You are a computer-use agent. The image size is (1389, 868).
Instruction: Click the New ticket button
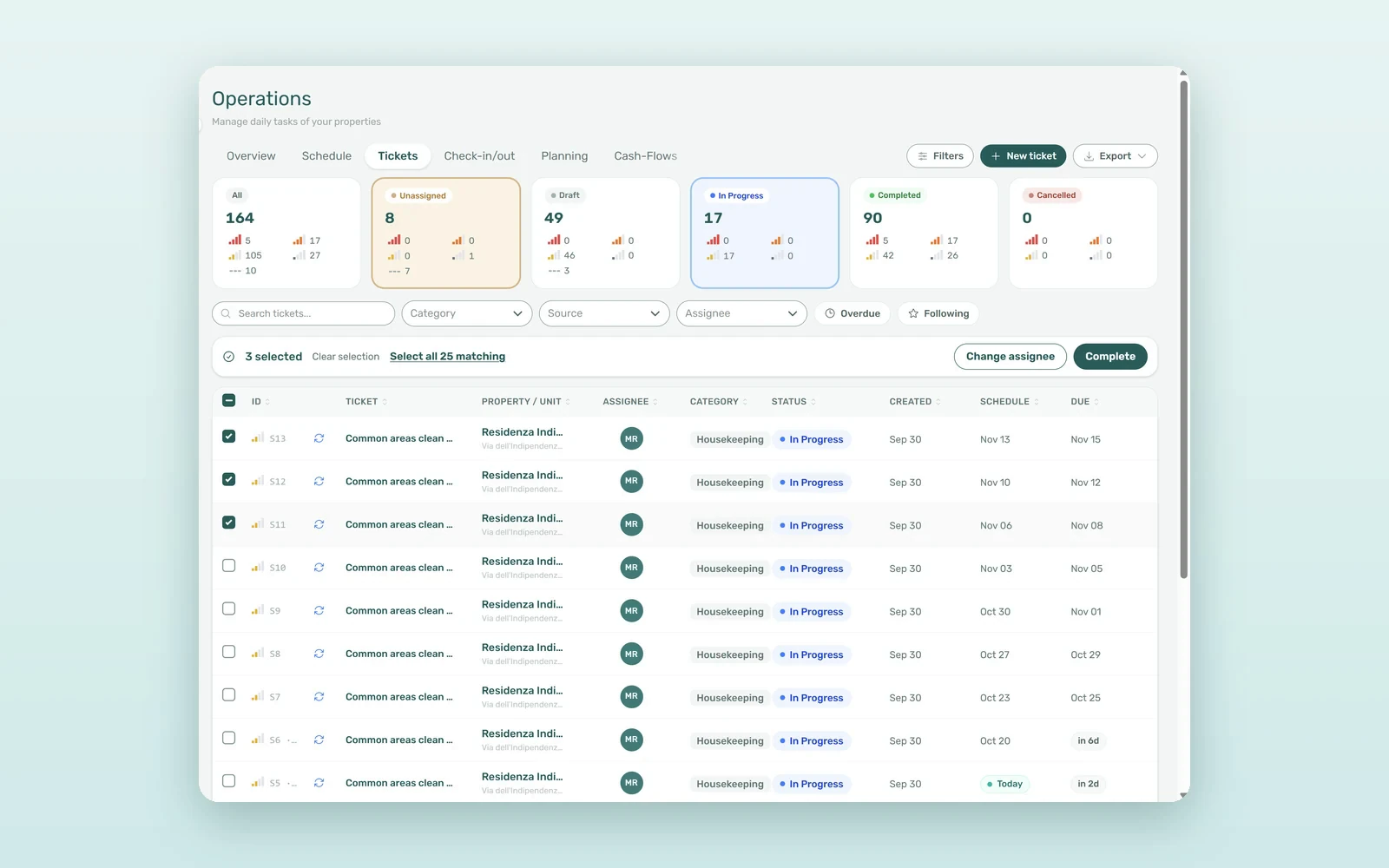point(1024,156)
